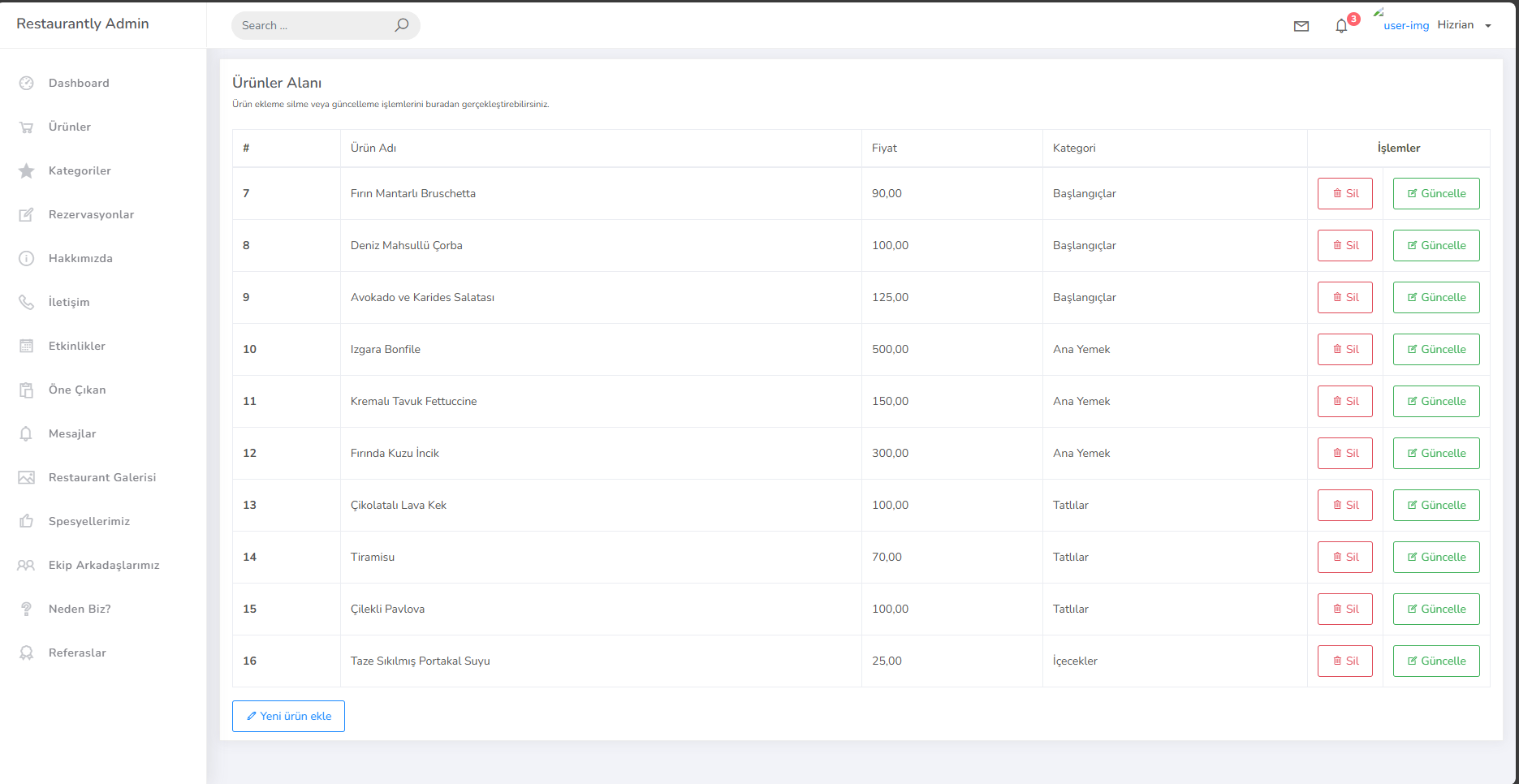Focus the Search input field
The height and width of the screenshot is (784, 1519).
(x=313, y=25)
